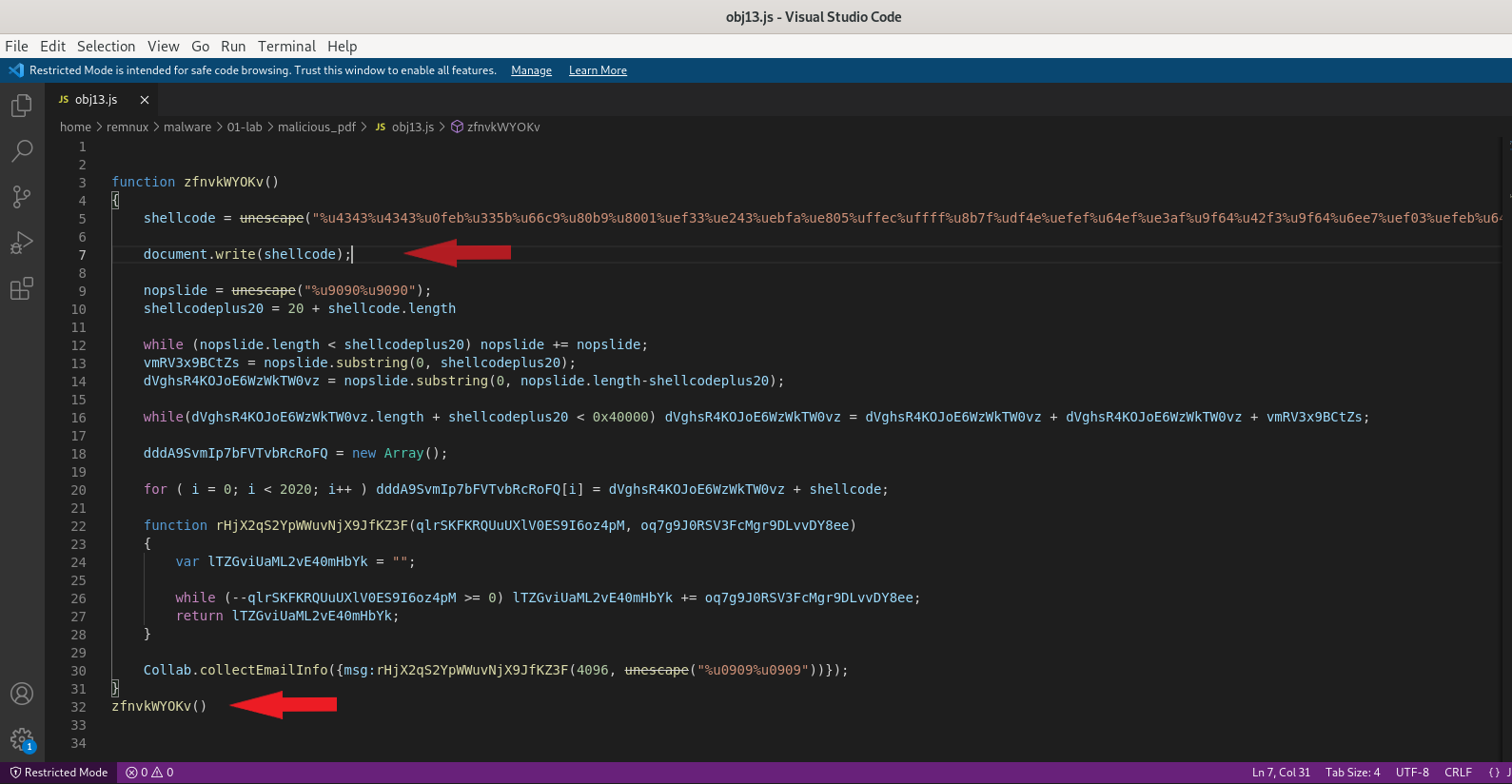The width and height of the screenshot is (1512, 784).
Task: Click 'new Array();' on line 18
Action: pyautogui.click(x=400, y=453)
